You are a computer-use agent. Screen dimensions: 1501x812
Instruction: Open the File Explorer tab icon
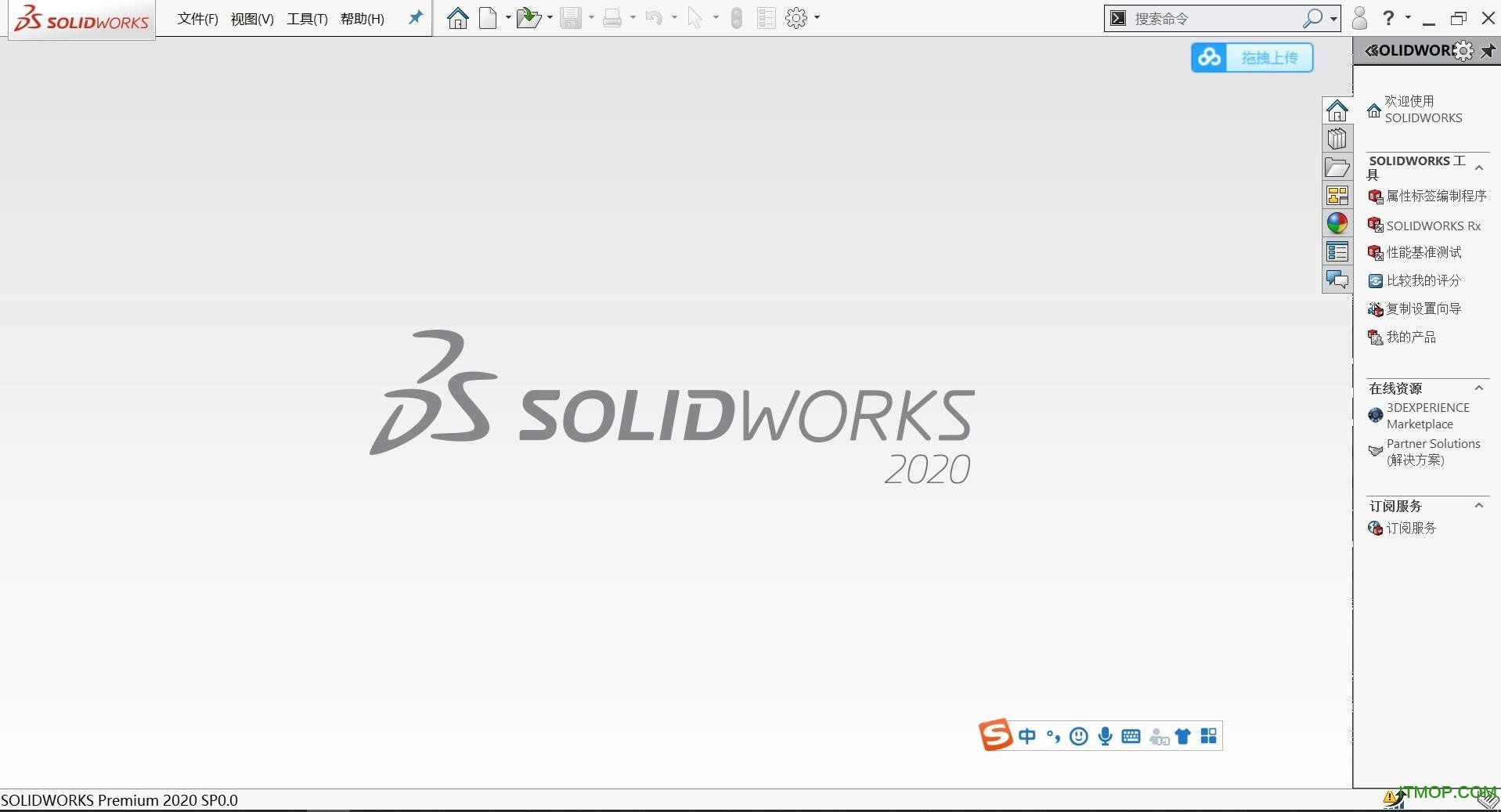1337,167
